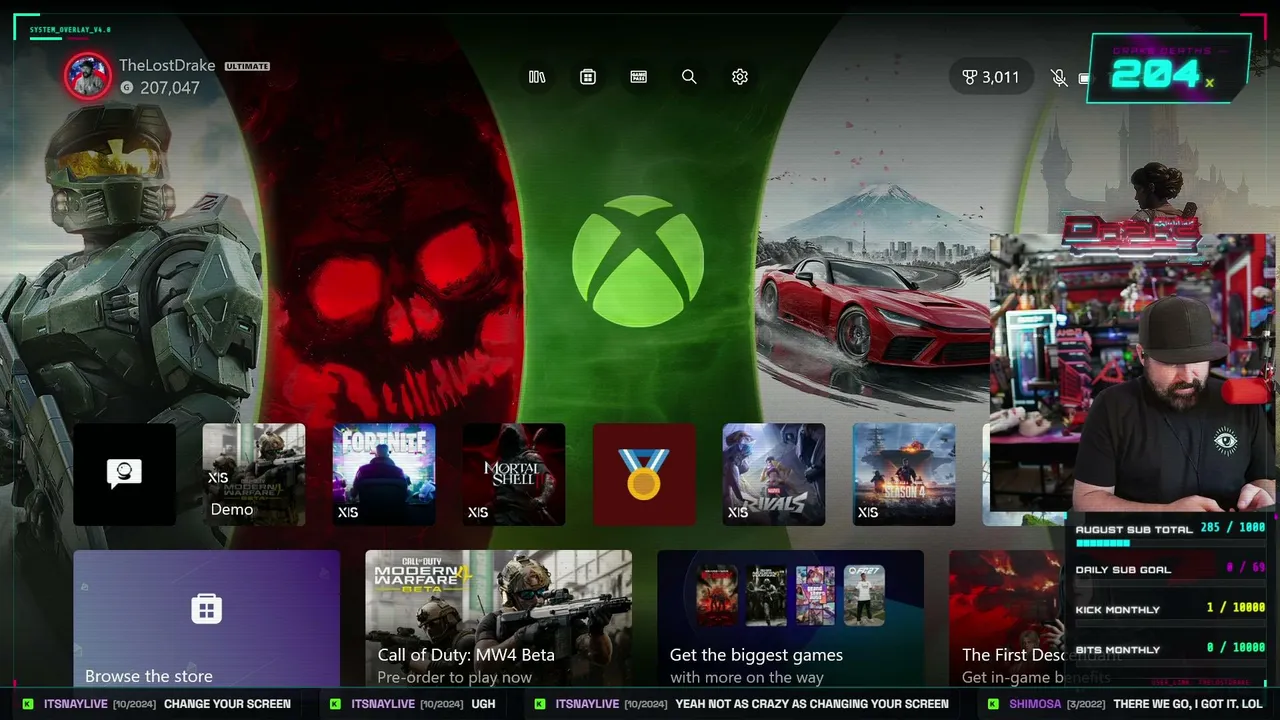
Task: Click the SHIMOSA username in ticker
Action: click(1037, 704)
